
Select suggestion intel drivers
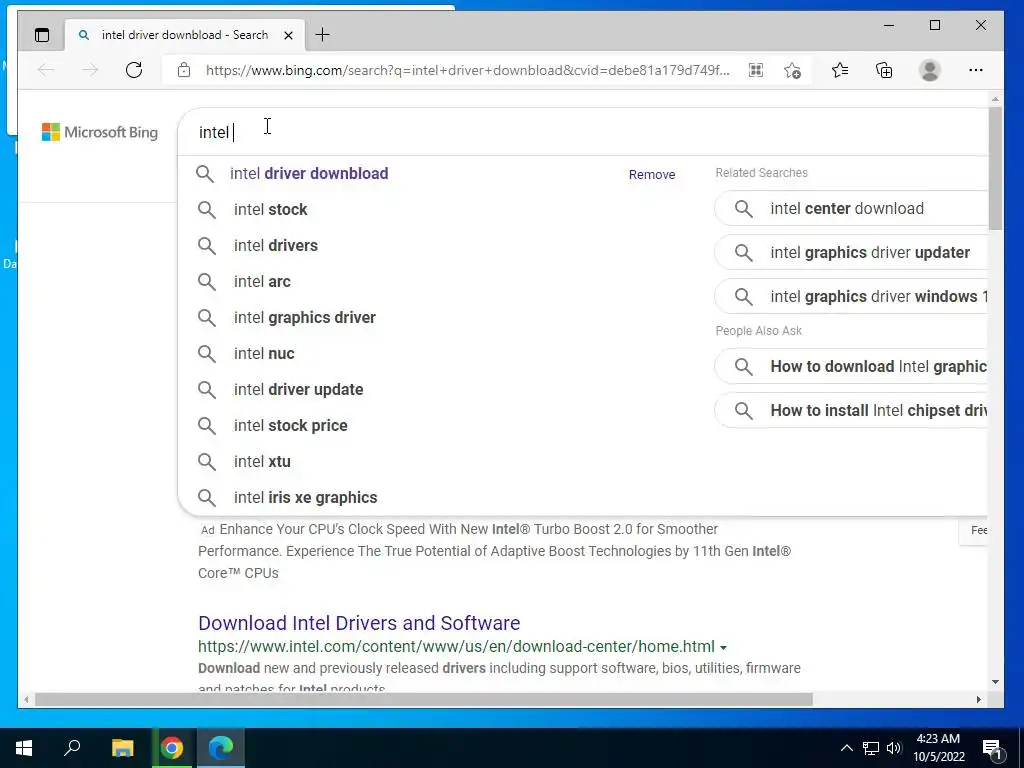pos(276,246)
